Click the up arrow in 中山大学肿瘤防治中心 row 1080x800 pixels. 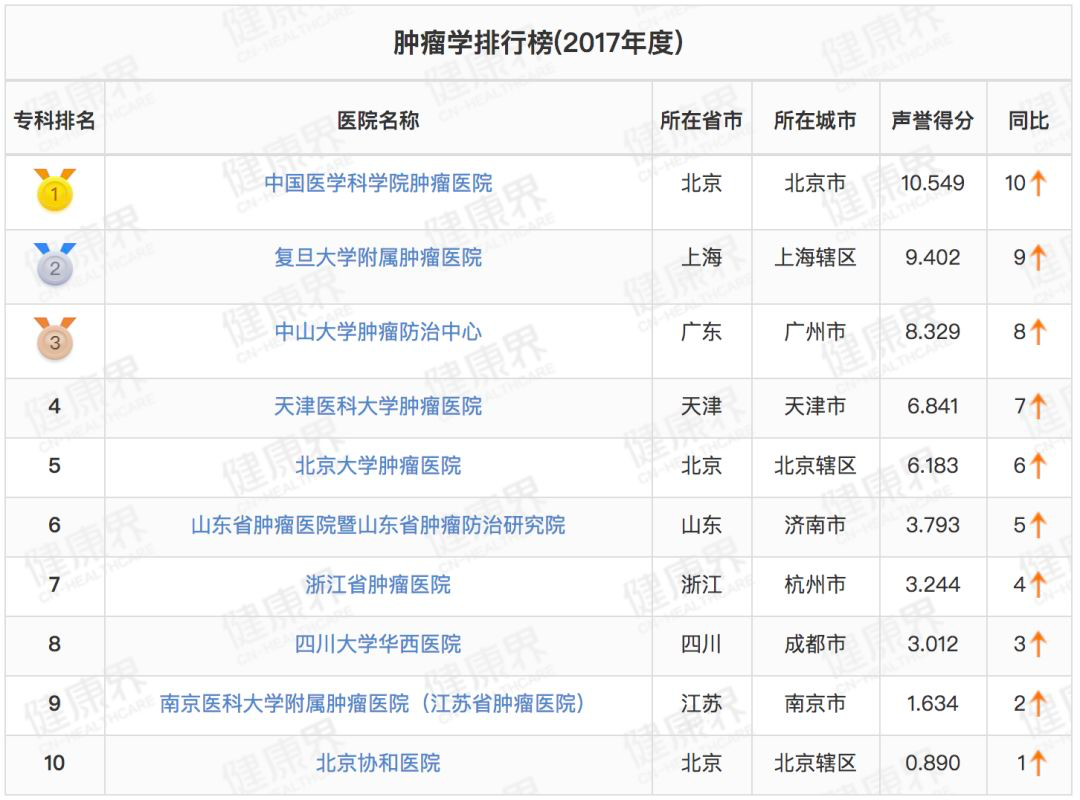pyautogui.click(x=1038, y=332)
